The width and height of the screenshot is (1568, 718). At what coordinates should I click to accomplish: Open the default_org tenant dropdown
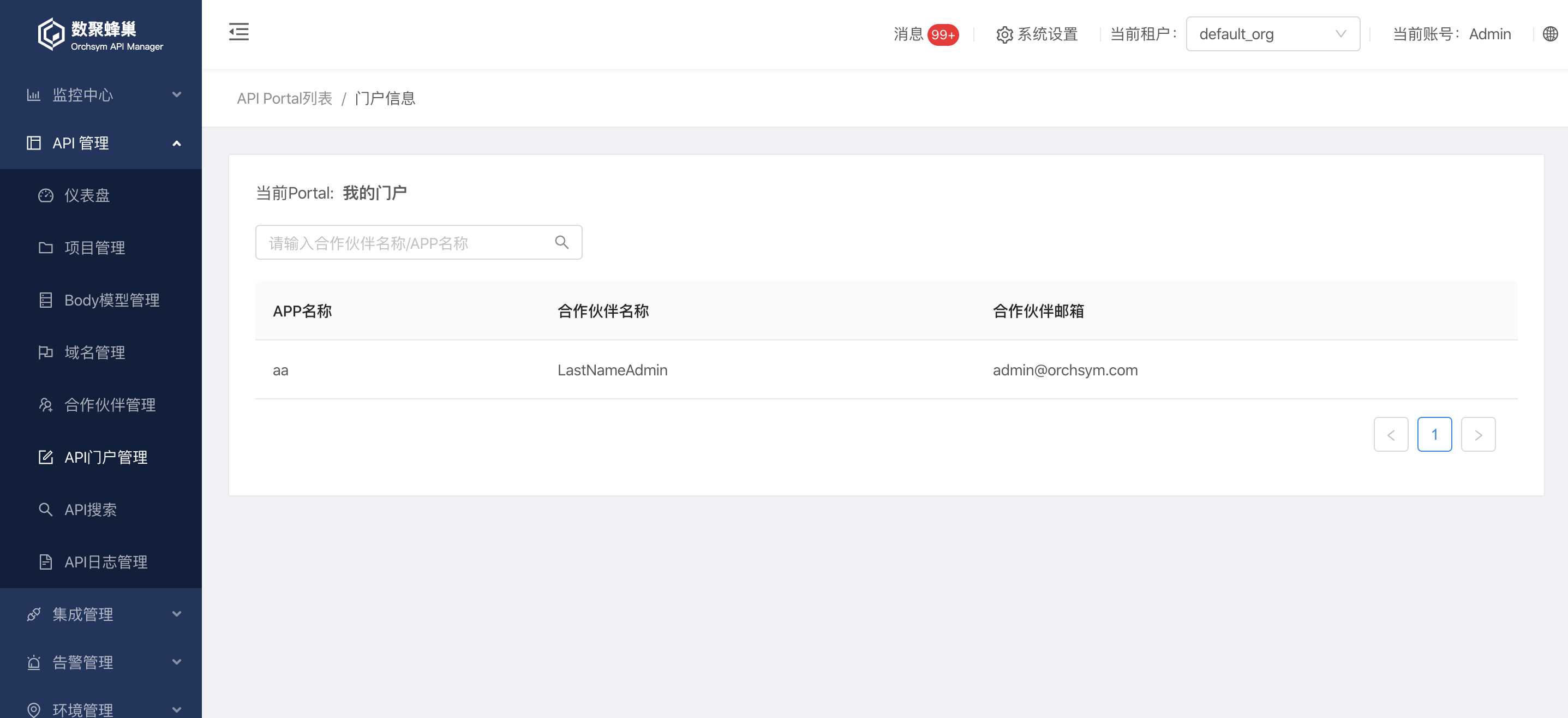1272,34
